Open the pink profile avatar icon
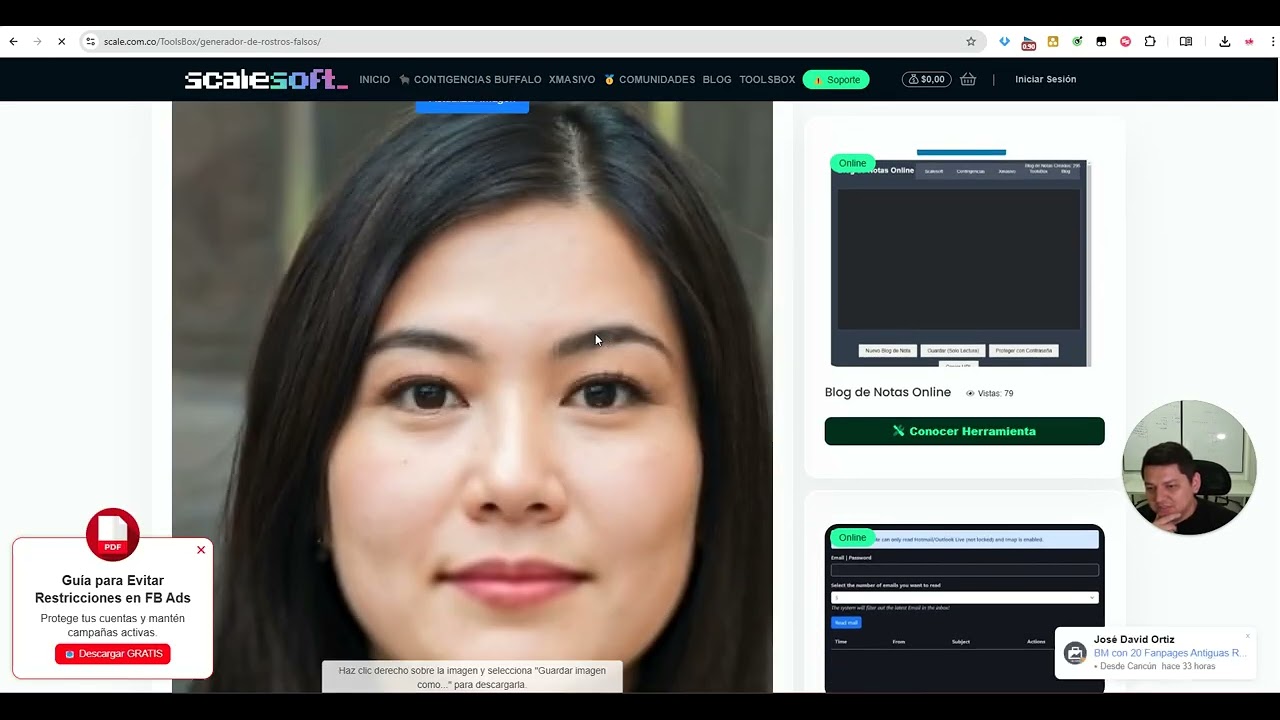The height and width of the screenshot is (720, 1280). tap(1249, 42)
